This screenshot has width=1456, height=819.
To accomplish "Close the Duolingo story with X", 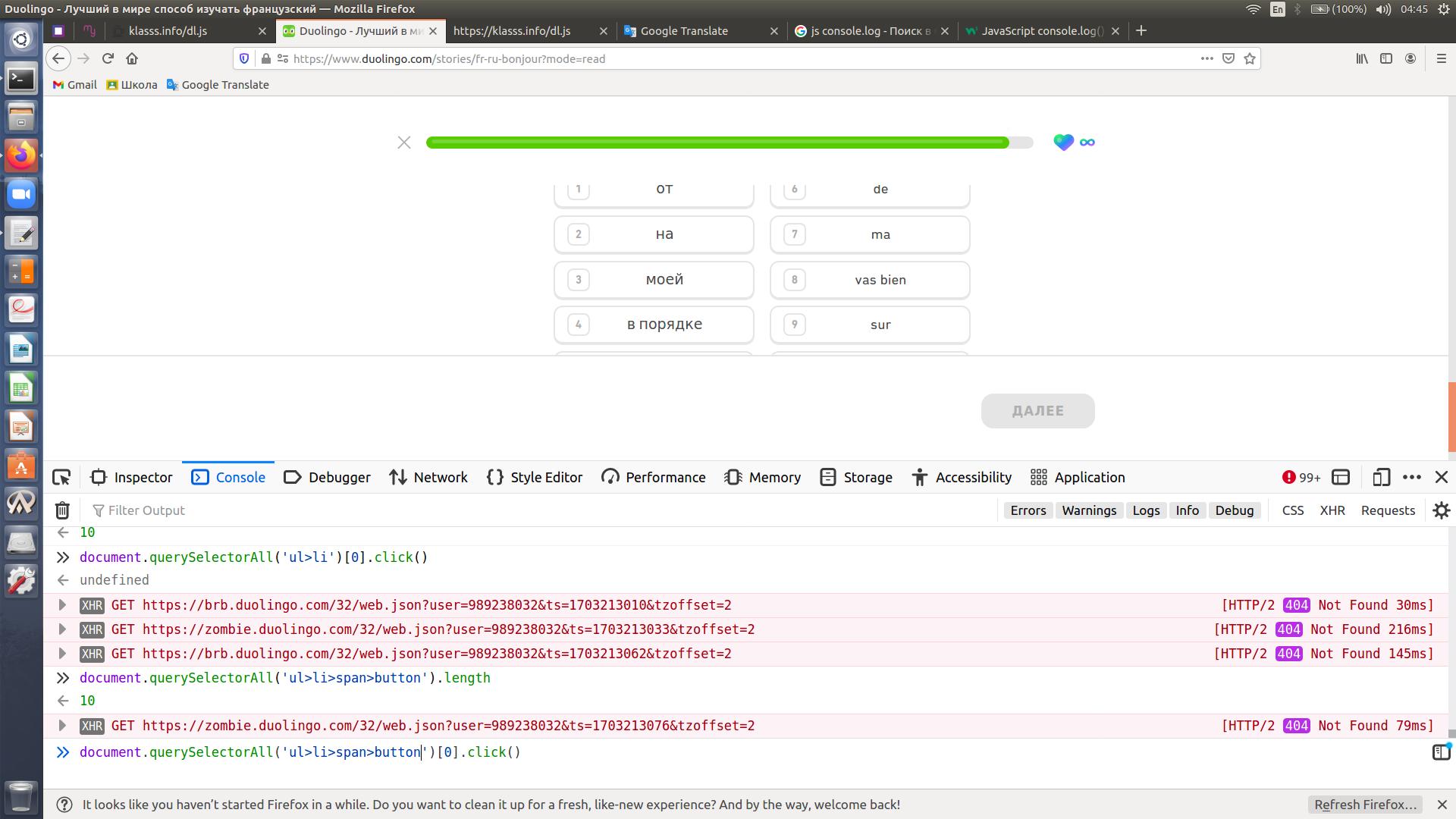I will point(404,143).
